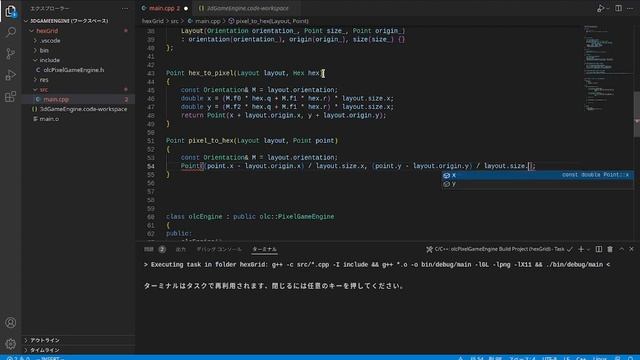The image size is (640, 360).
Task: Open the Search view in activity bar
Action: (11, 32)
